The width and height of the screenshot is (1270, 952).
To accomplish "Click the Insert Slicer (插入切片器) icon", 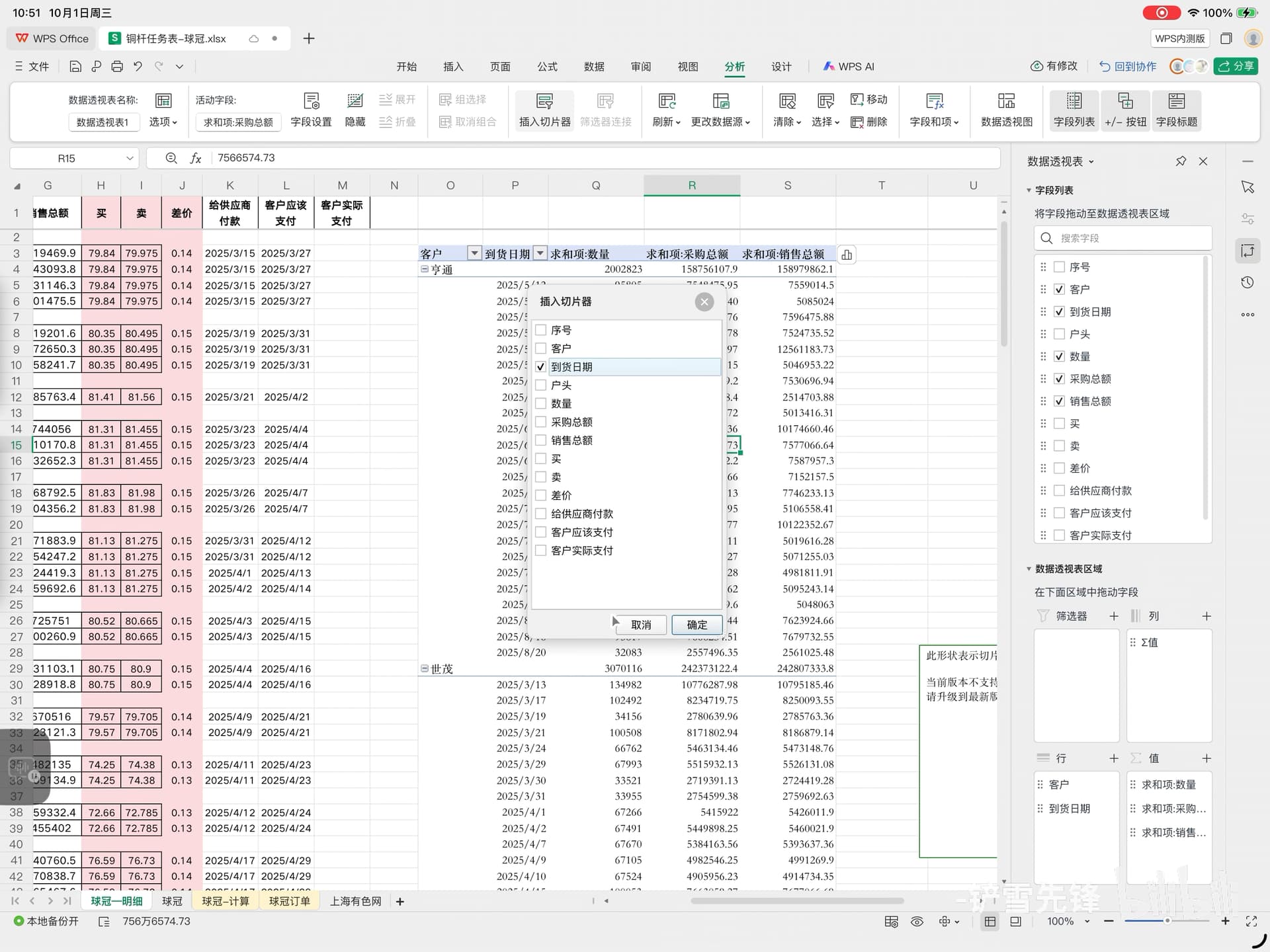I will click(544, 101).
